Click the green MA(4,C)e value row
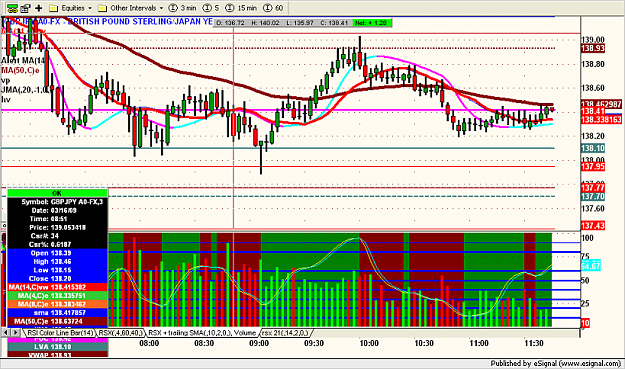The image size is (625, 369). click(x=57, y=296)
